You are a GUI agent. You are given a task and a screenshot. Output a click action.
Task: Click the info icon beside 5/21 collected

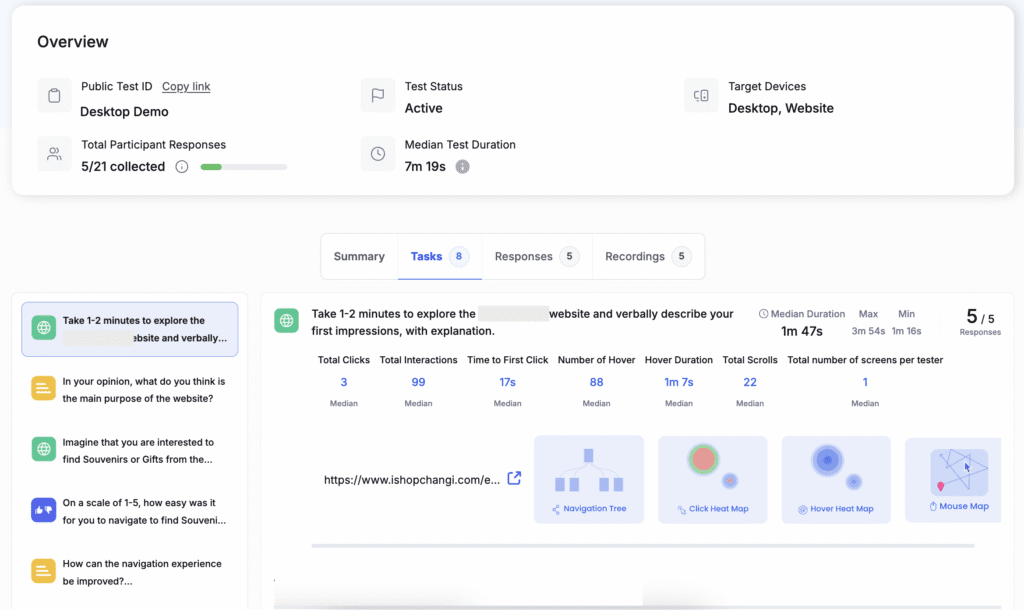click(x=182, y=167)
